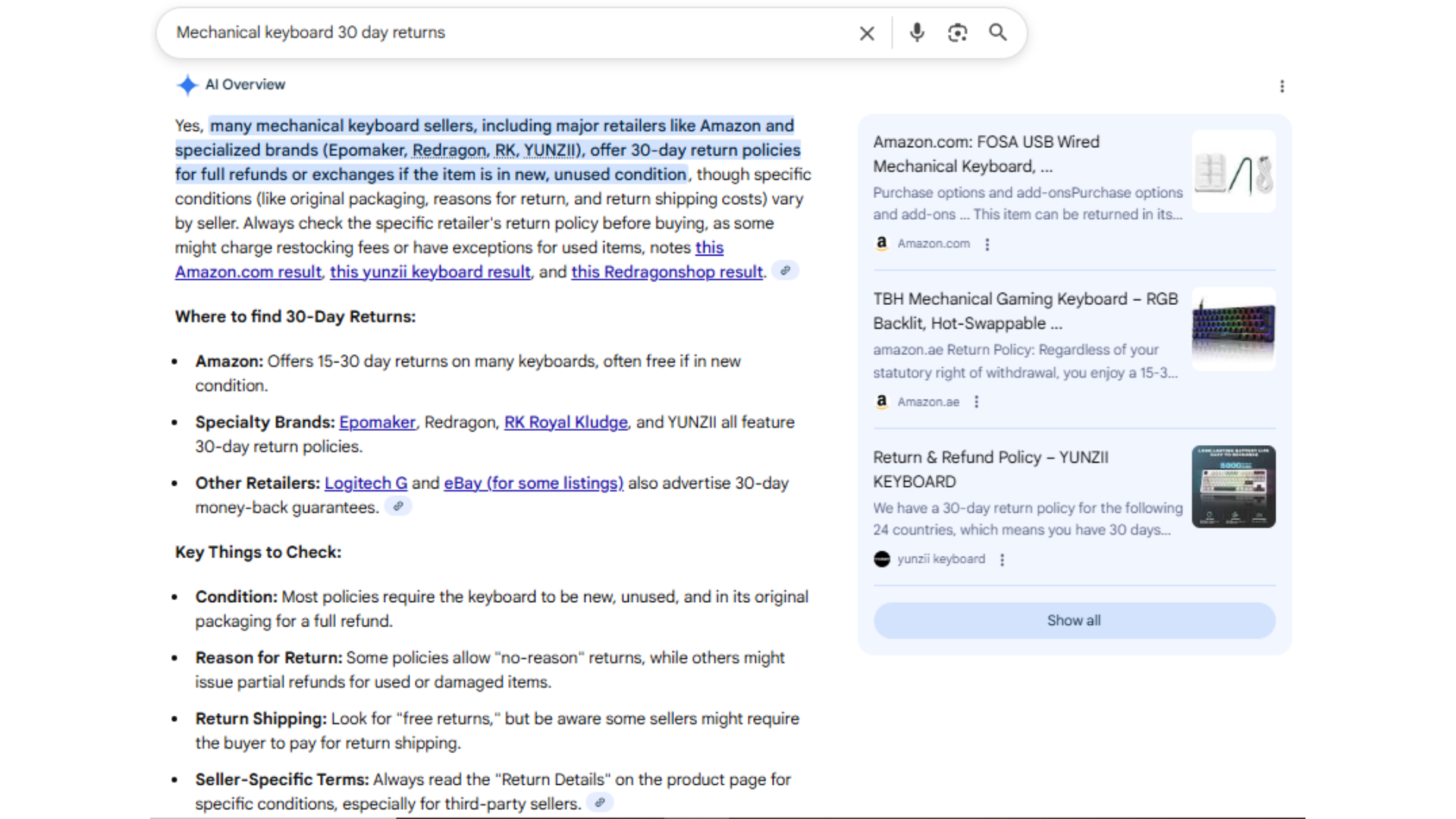The image size is (1456, 819).
Task: Open Google Lens image search icon
Action: (957, 33)
